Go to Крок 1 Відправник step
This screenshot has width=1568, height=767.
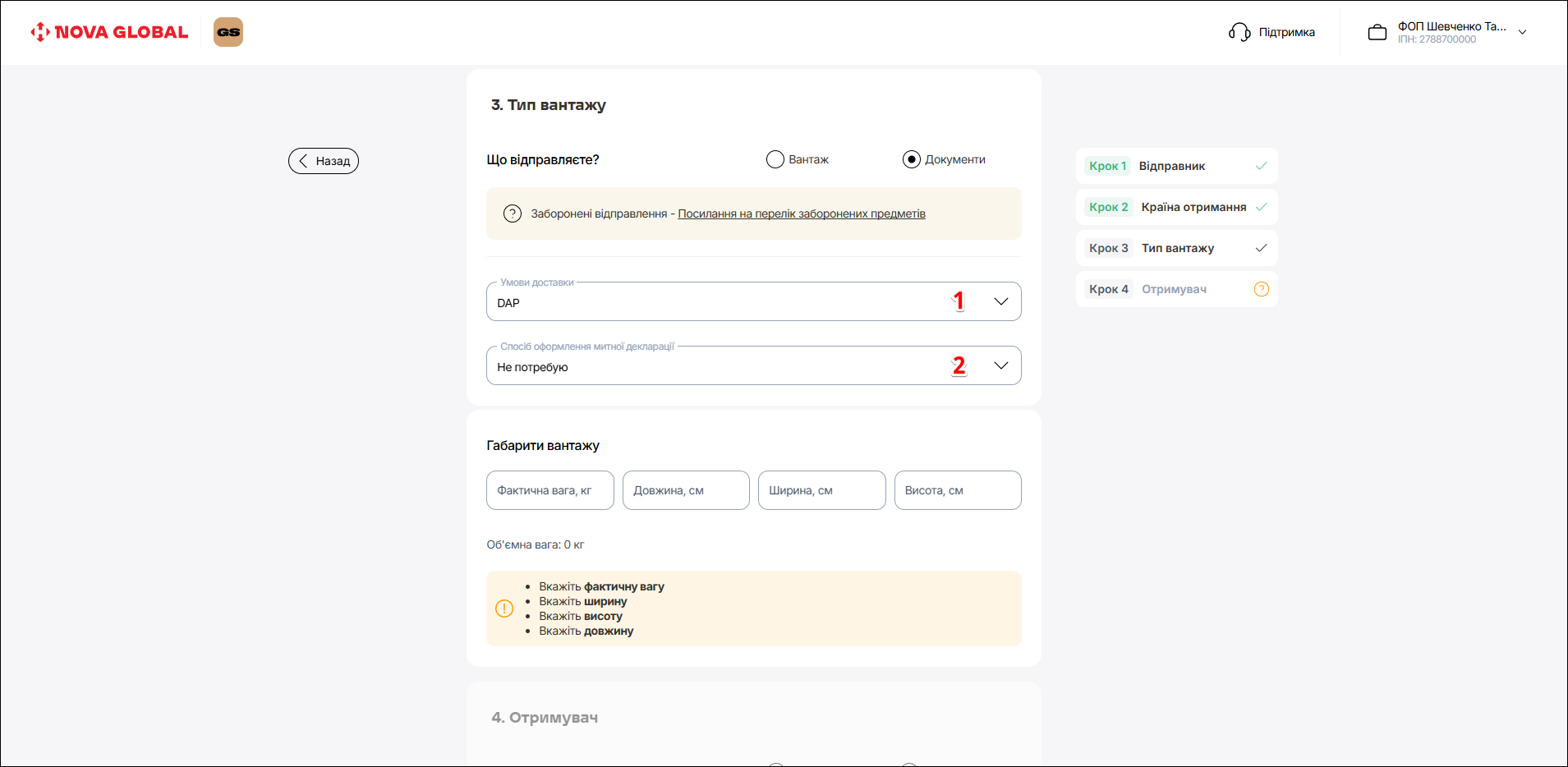tap(1175, 166)
